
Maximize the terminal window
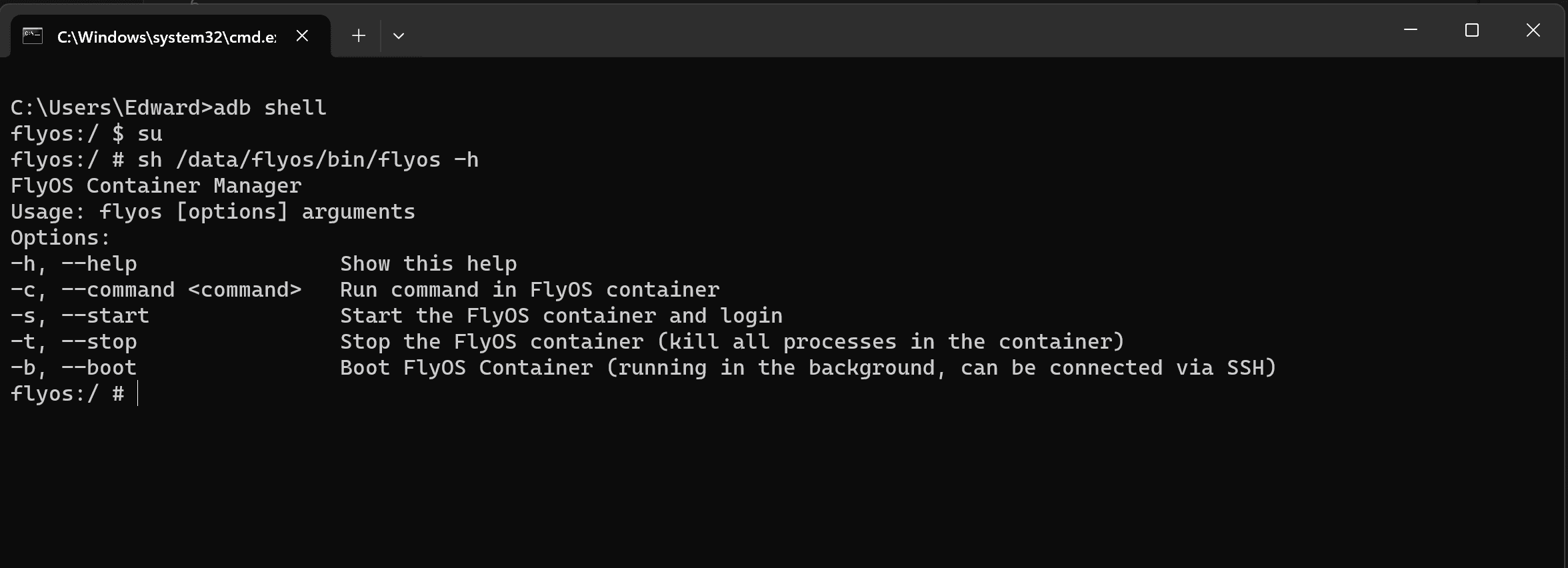click(1472, 30)
